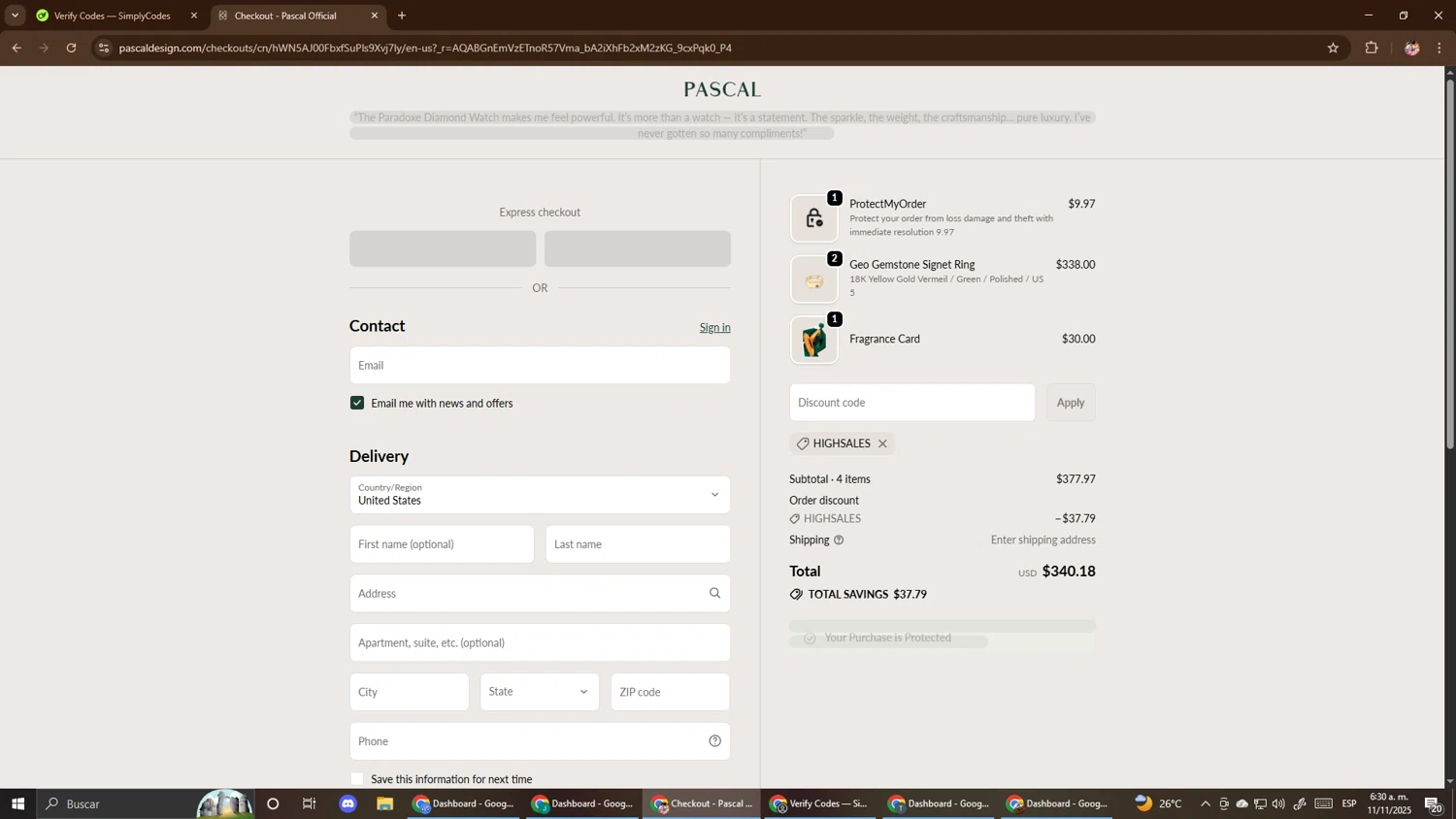Close the Verify Codes SimplyCodes tab
Viewport: 1456px width, 819px height.
tap(194, 16)
